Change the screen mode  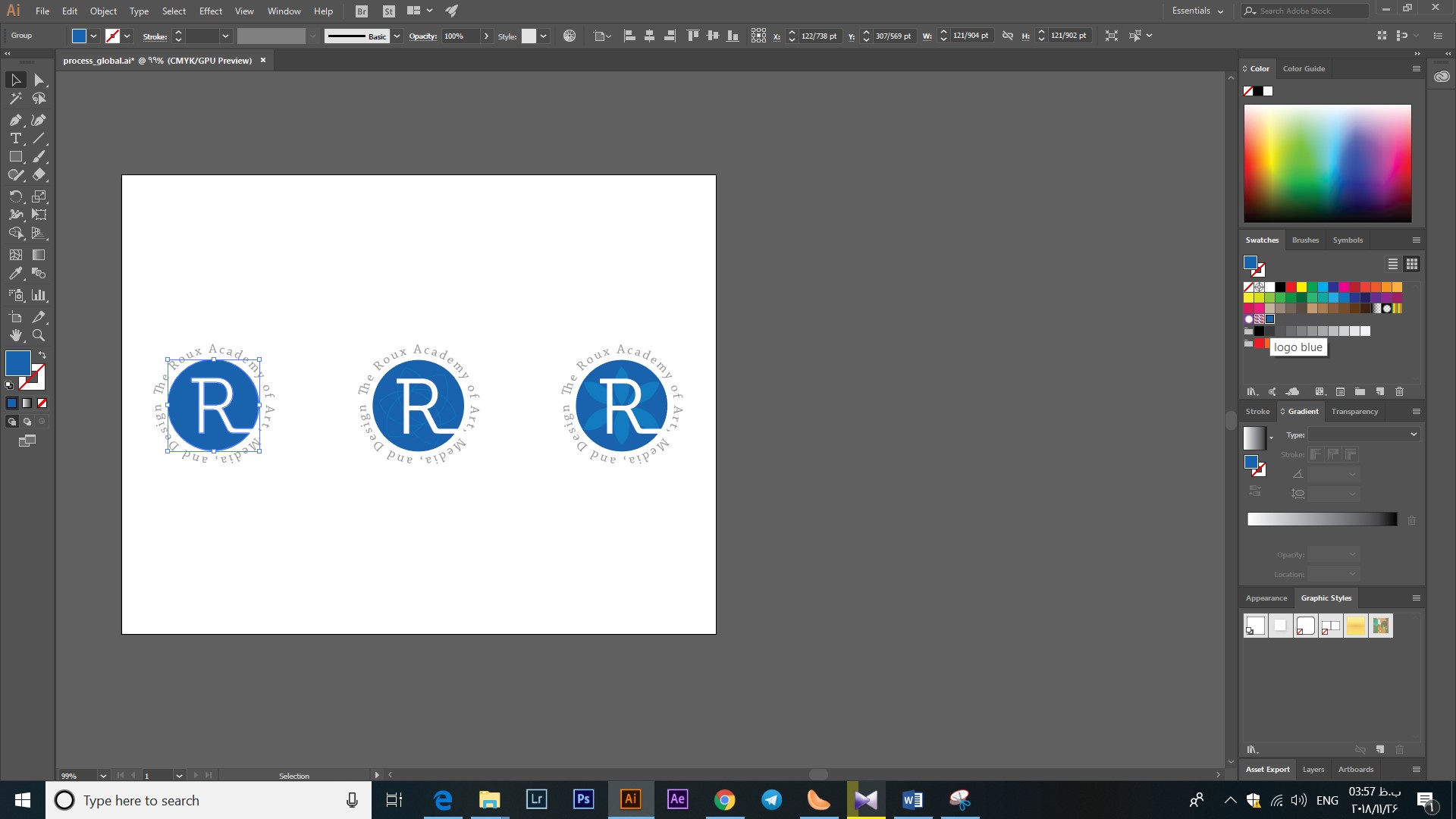click(27, 441)
